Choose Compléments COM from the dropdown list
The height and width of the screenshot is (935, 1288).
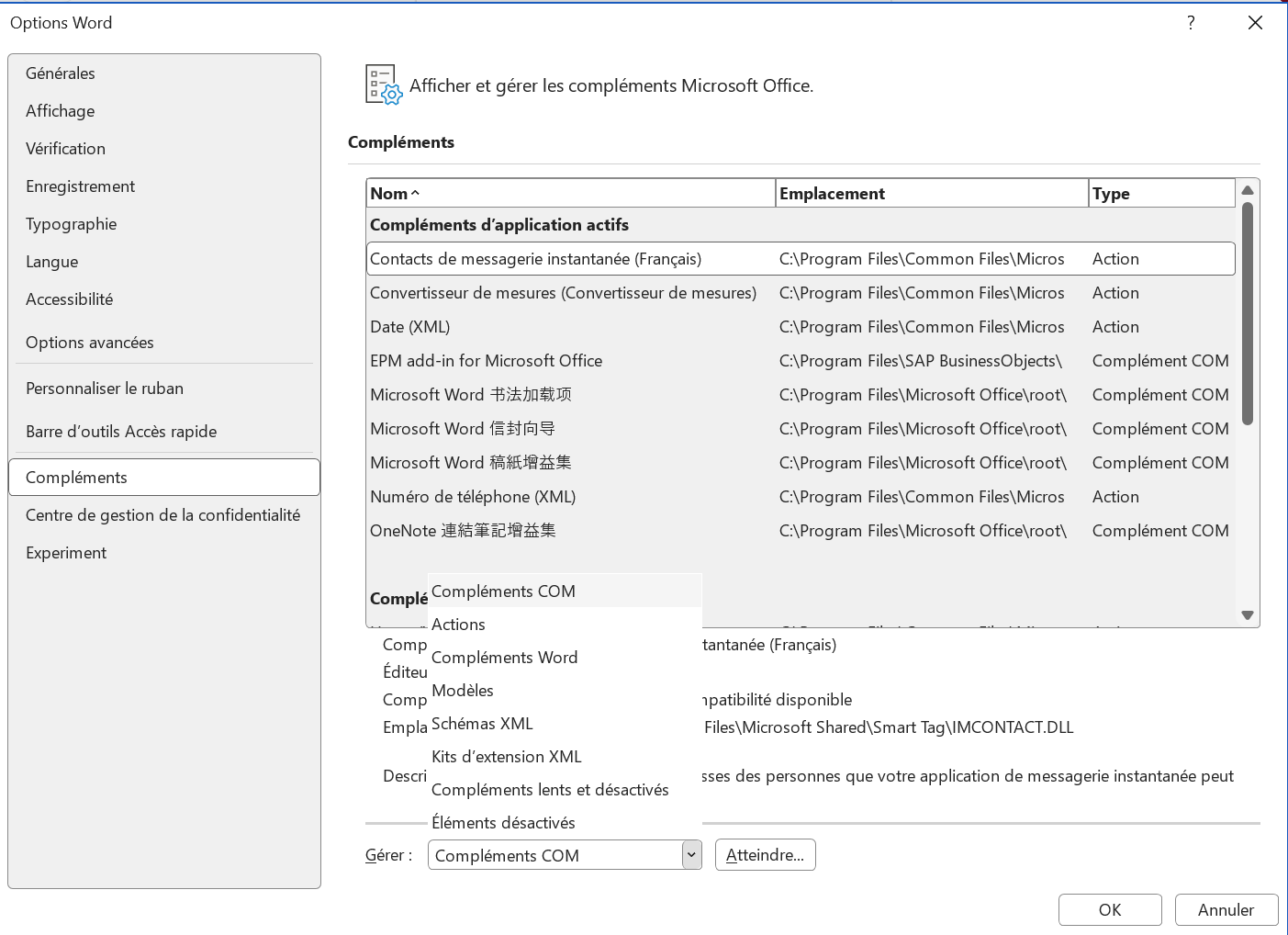pos(565,591)
